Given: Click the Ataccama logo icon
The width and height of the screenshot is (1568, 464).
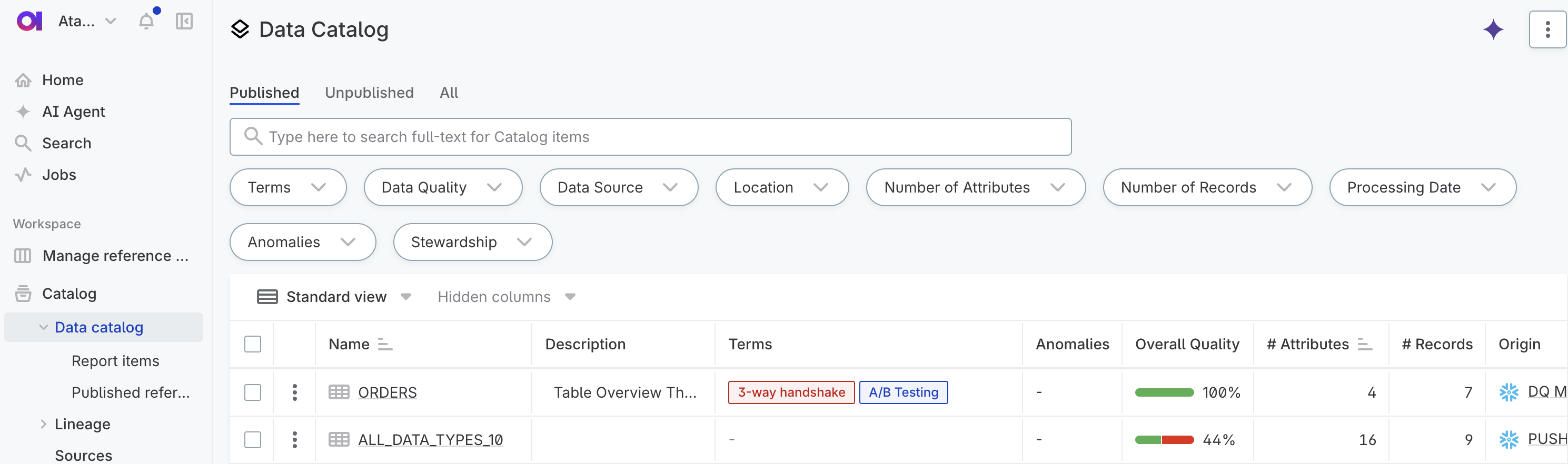Looking at the screenshot, I should [x=29, y=21].
